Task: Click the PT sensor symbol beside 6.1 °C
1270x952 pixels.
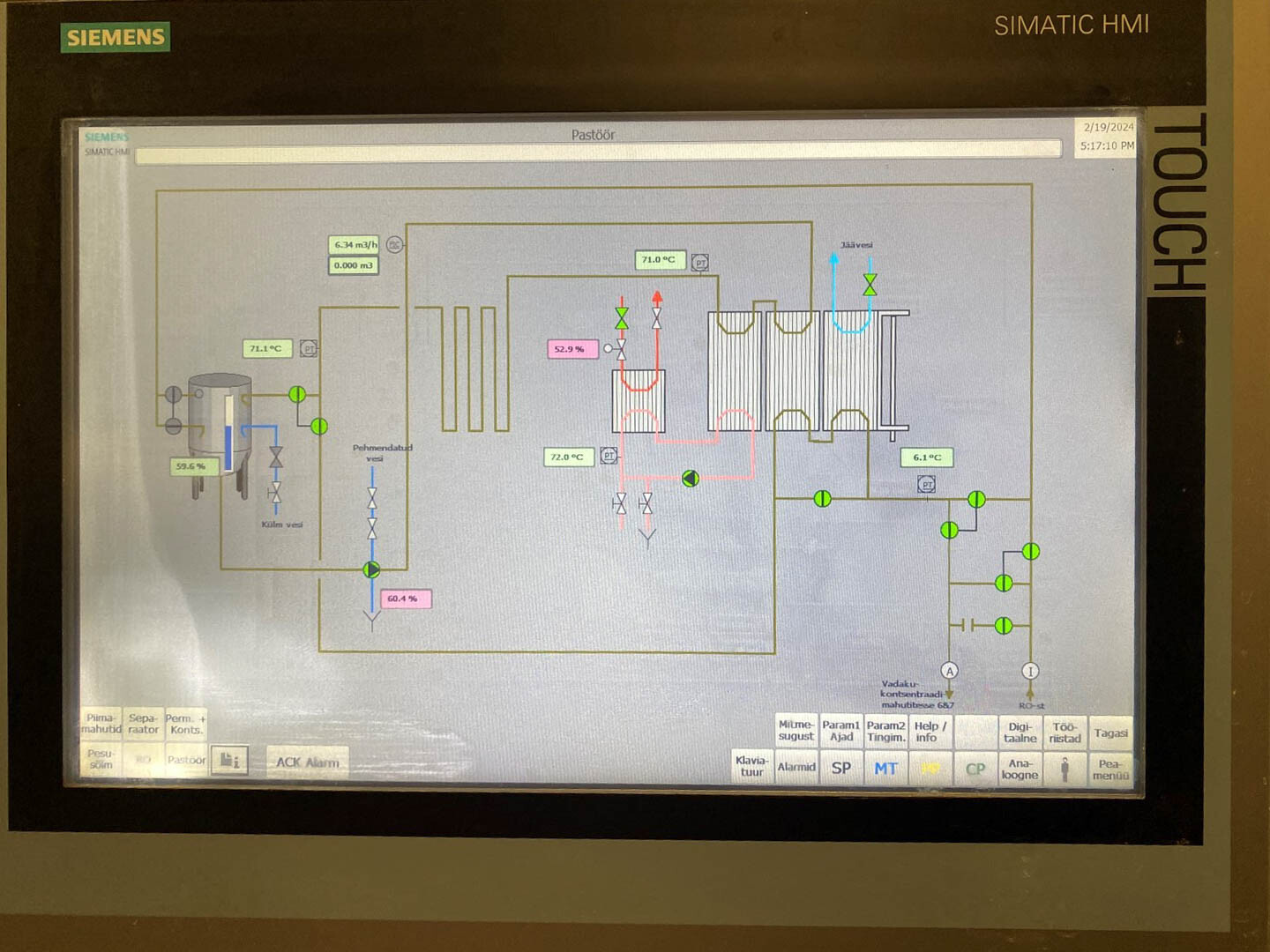Action: [926, 484]
